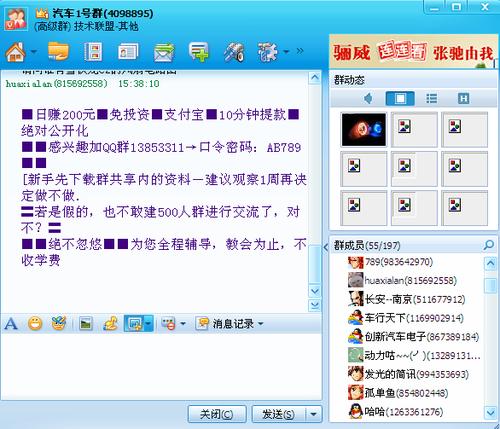This screenshot has height=429, width=500.
Task: Switch group activity to list view
Action: tap(432, 98)
